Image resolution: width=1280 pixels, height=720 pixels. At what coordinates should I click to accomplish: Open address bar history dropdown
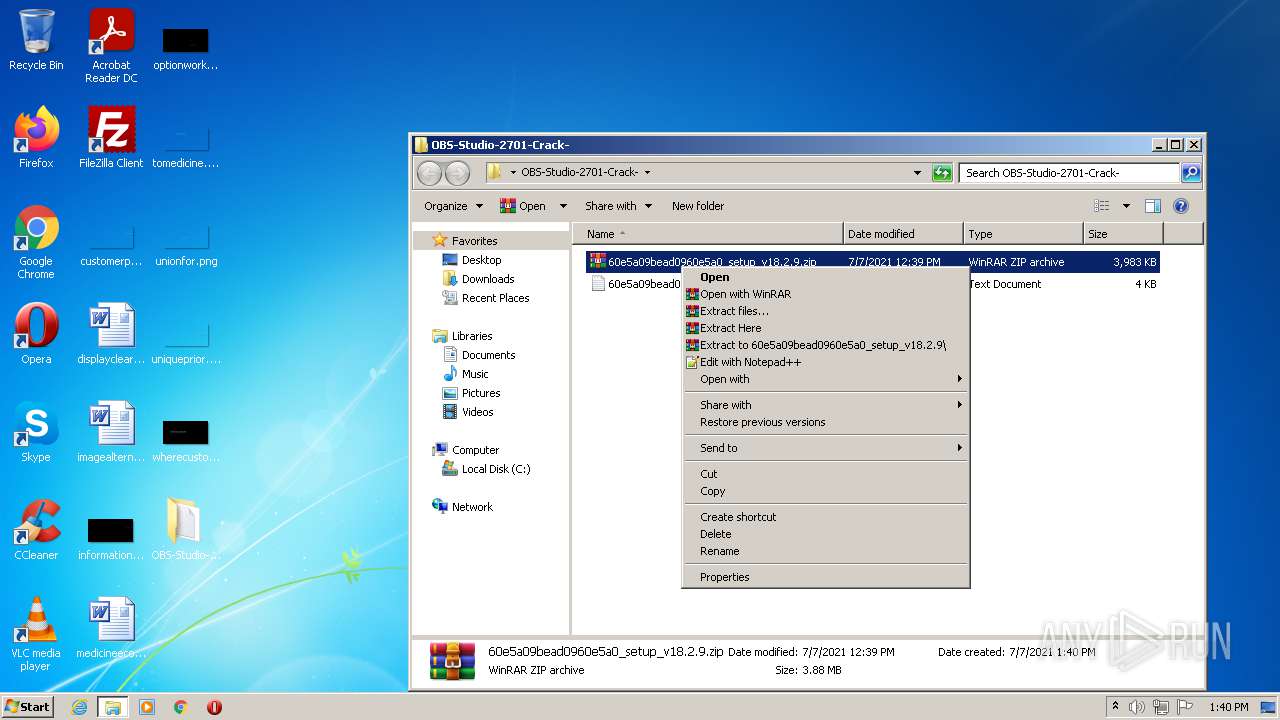[917, 173]
